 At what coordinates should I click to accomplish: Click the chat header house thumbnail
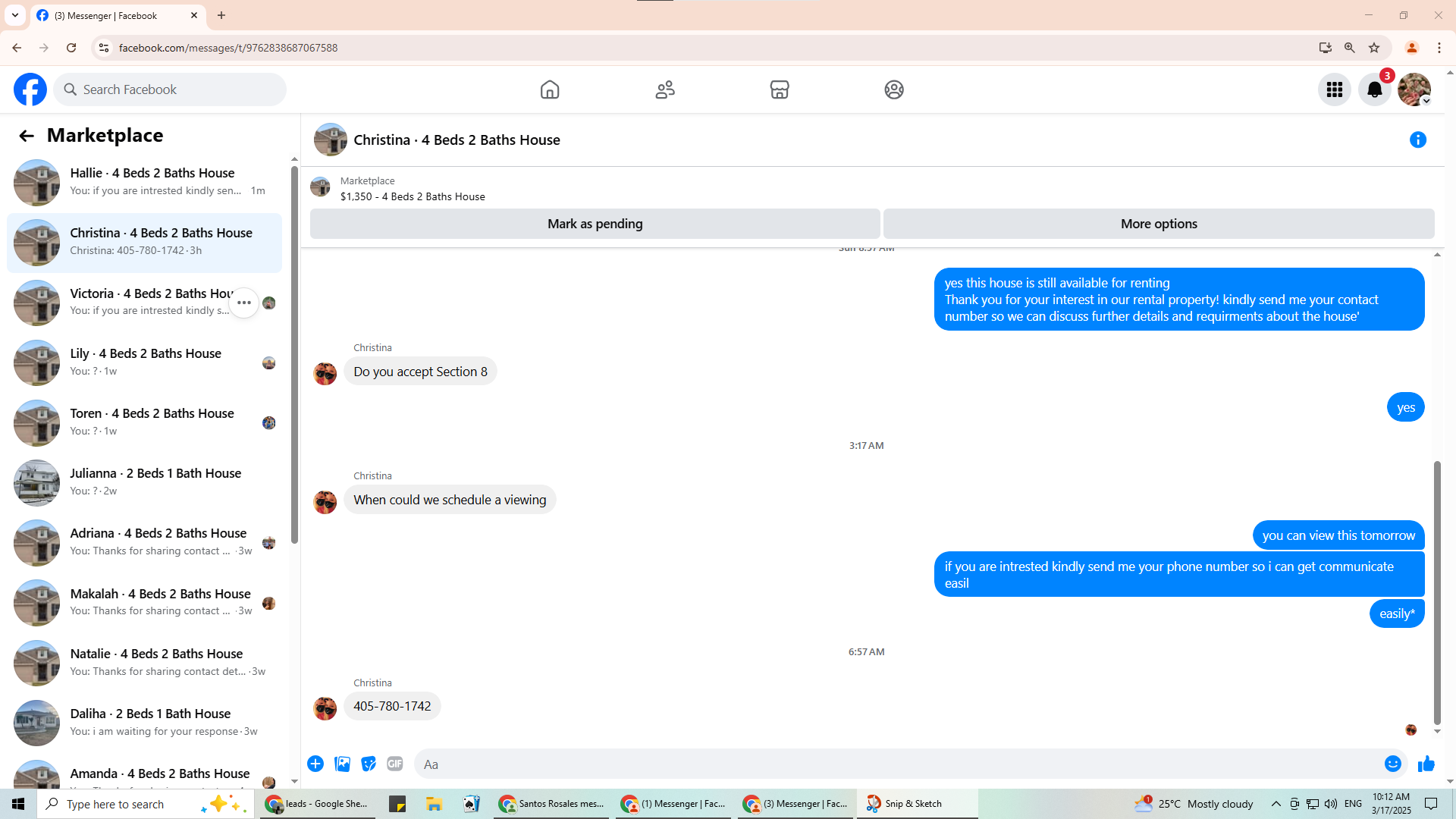331,140
